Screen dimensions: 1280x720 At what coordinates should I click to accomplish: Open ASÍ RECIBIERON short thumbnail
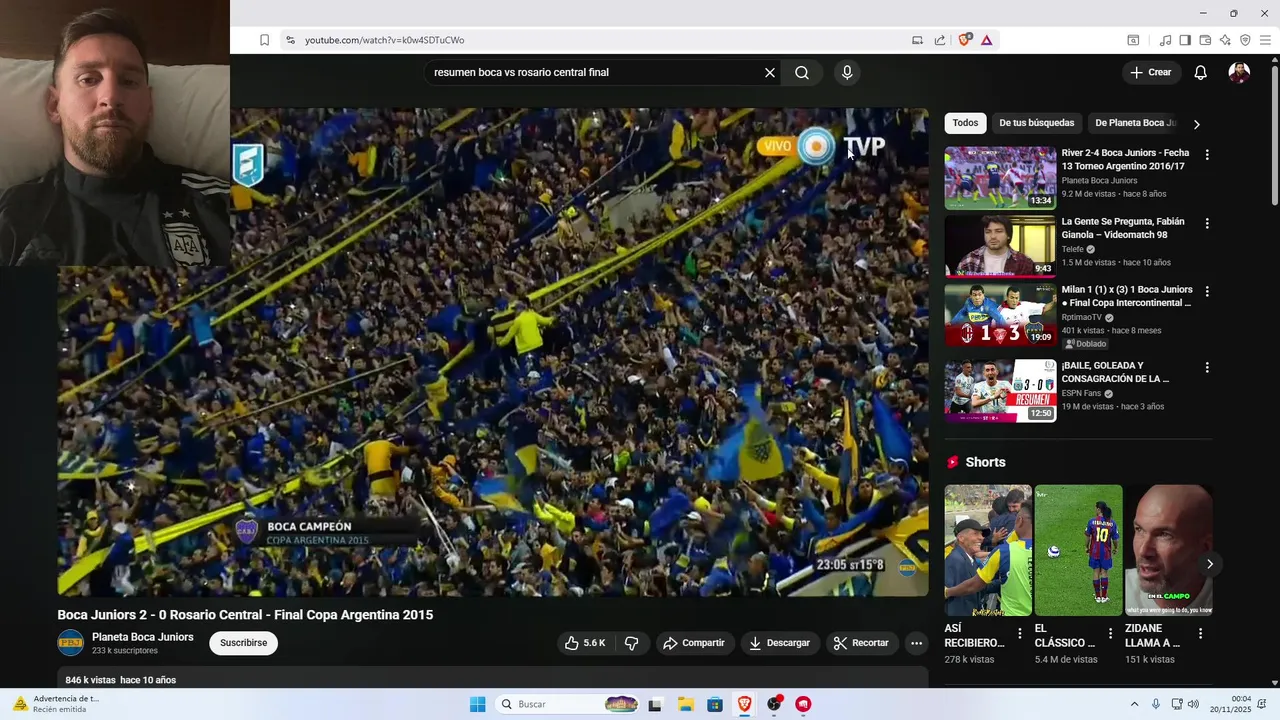988,550
